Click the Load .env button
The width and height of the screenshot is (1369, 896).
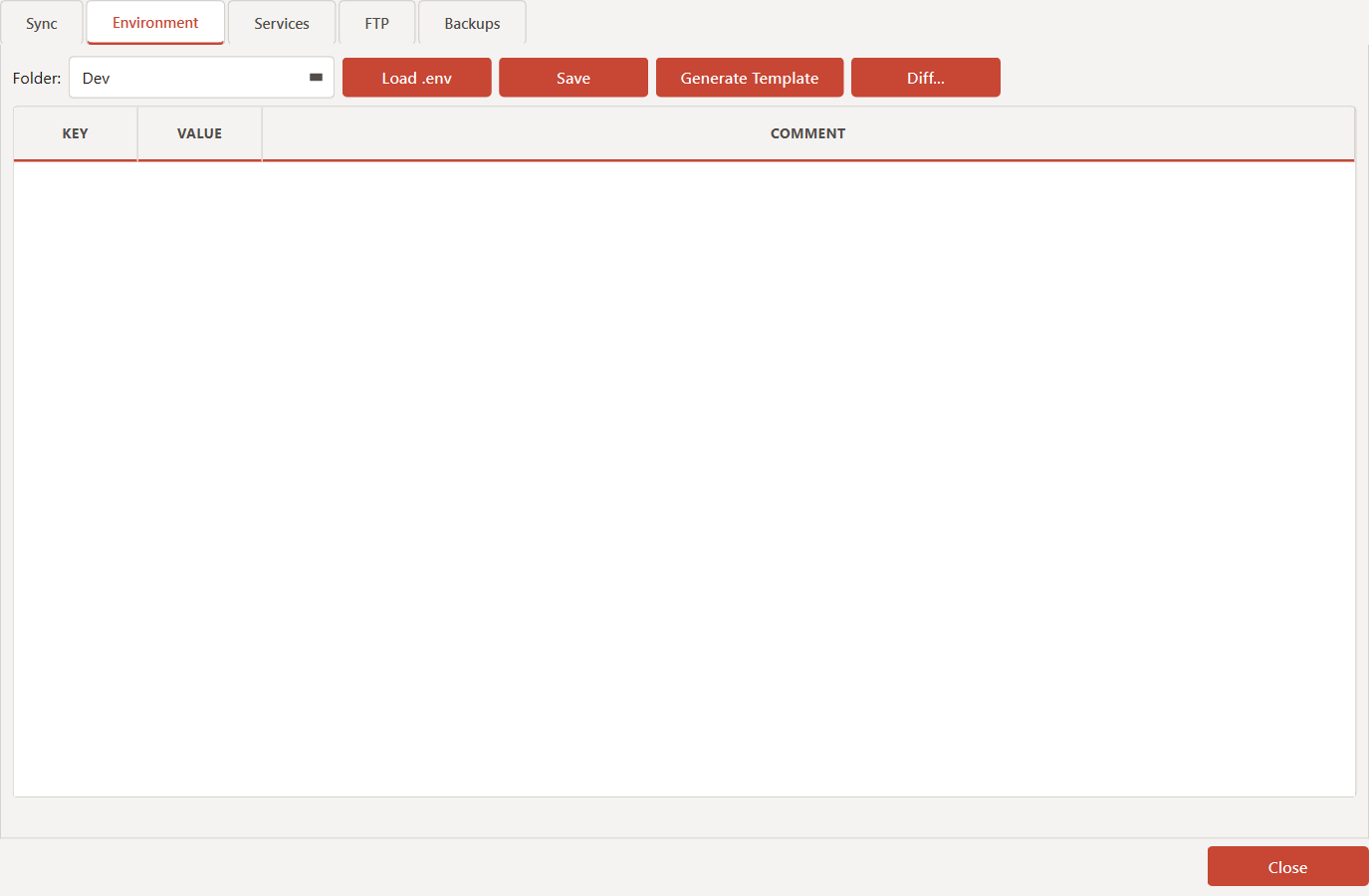[x=416, y=77]
